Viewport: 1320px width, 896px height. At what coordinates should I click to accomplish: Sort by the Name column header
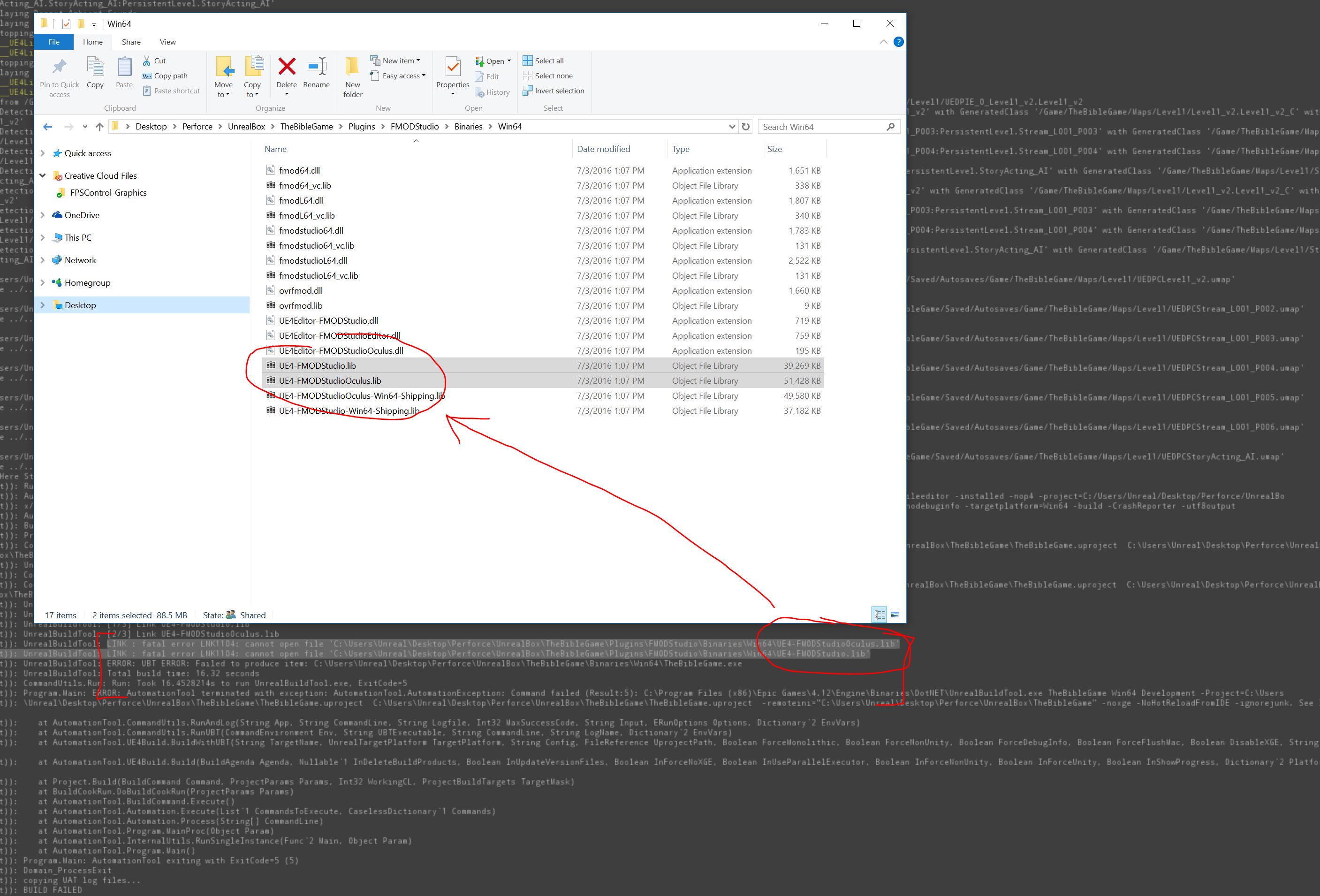click(275, 149)
